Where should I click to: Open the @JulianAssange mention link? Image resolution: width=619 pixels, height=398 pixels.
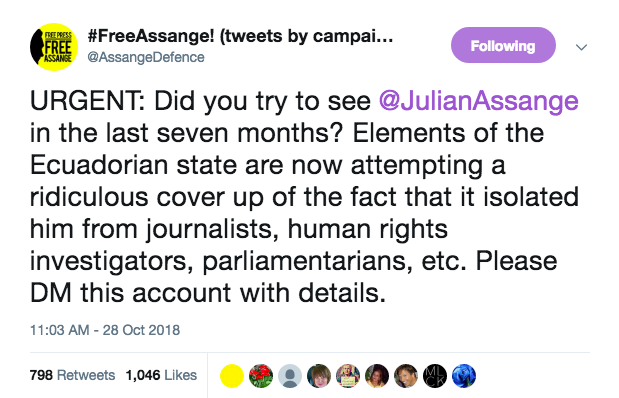[478, 101]
